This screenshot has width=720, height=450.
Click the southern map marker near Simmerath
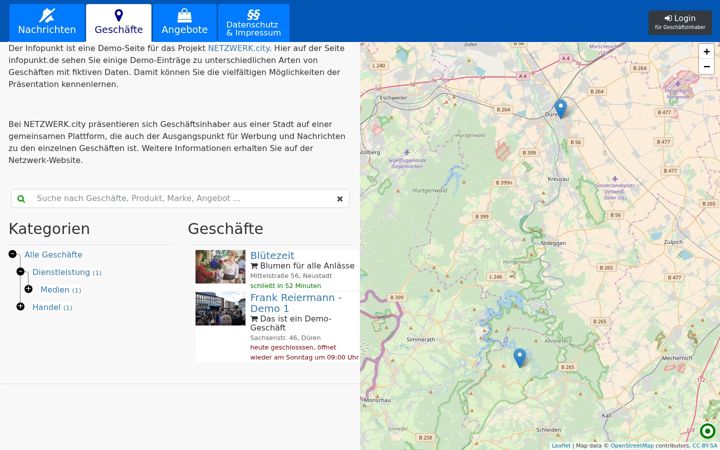519,358
